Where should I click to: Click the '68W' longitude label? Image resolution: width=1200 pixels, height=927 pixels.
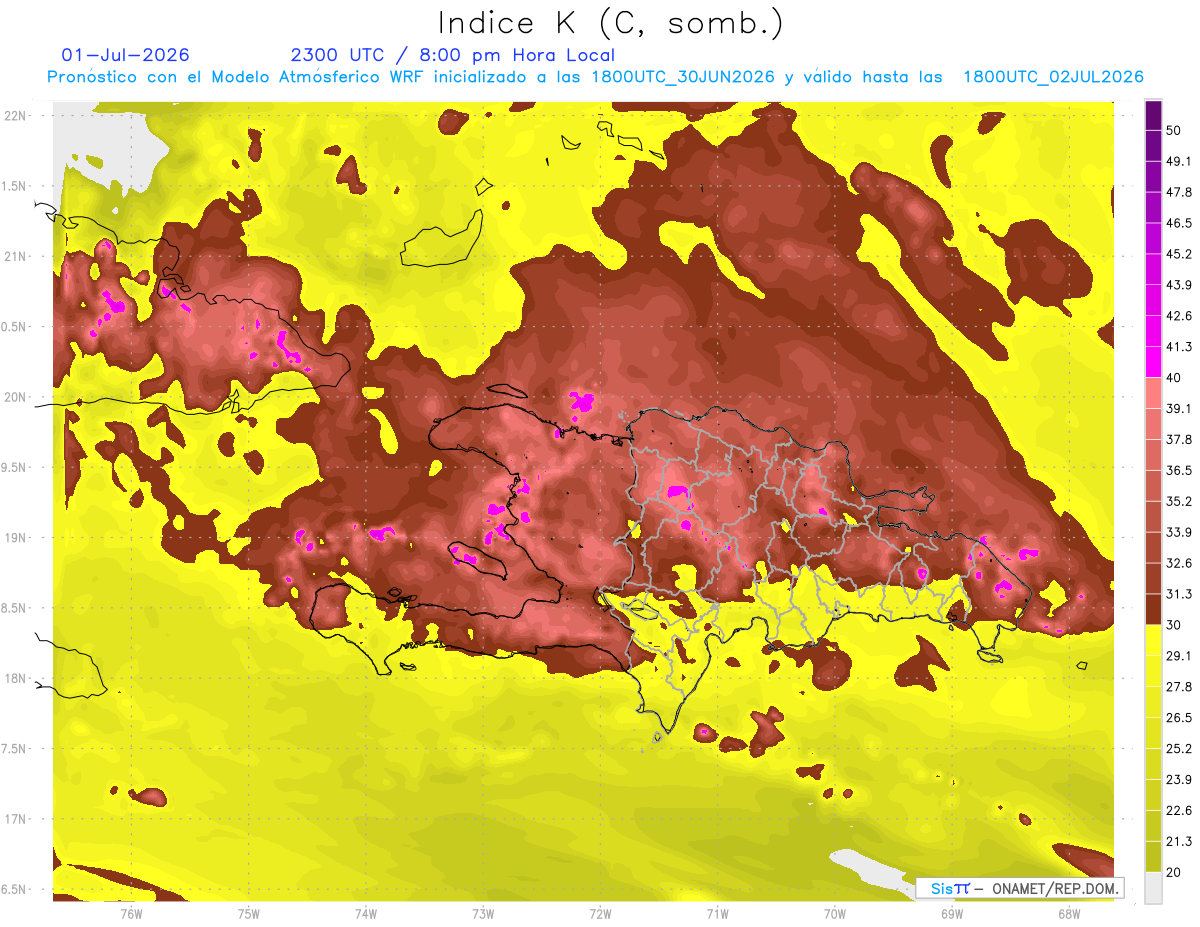(x=1069, y=913)
